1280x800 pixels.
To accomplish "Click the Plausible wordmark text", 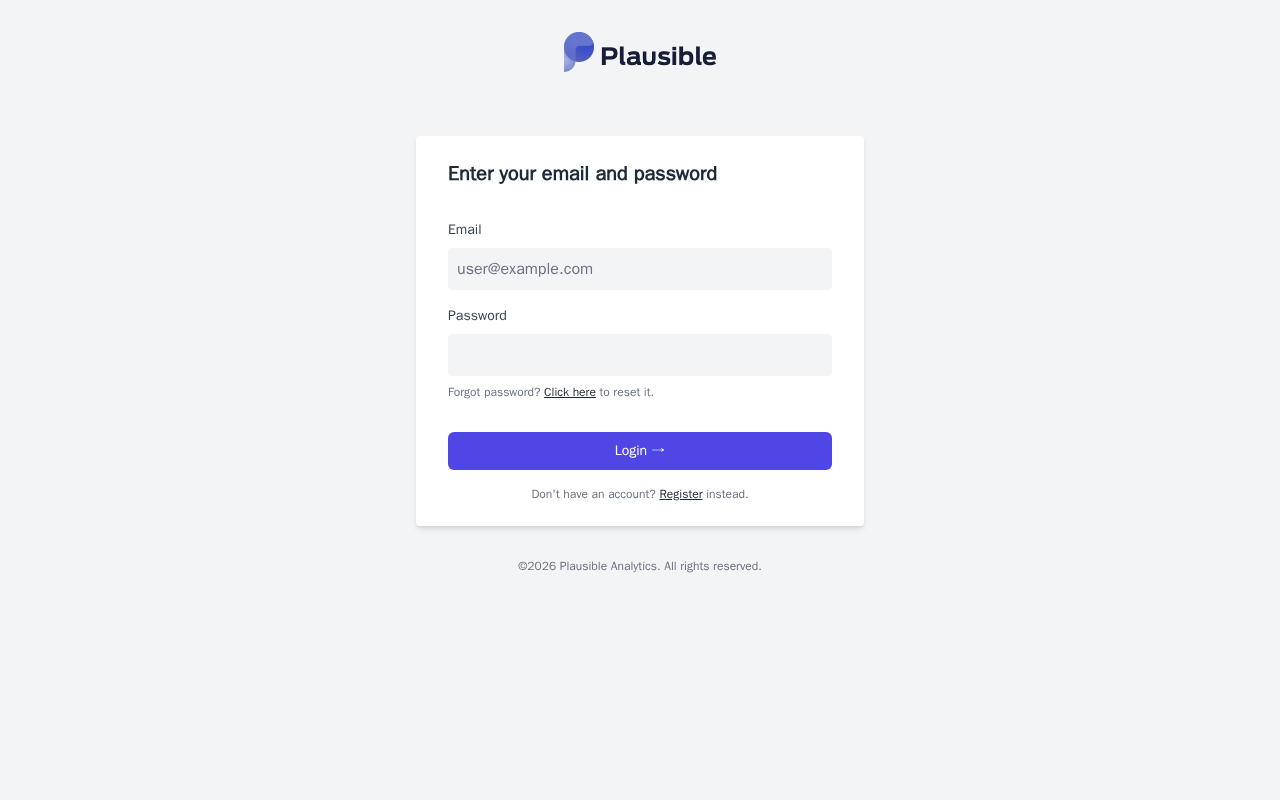I will click(x=658, y=56).
